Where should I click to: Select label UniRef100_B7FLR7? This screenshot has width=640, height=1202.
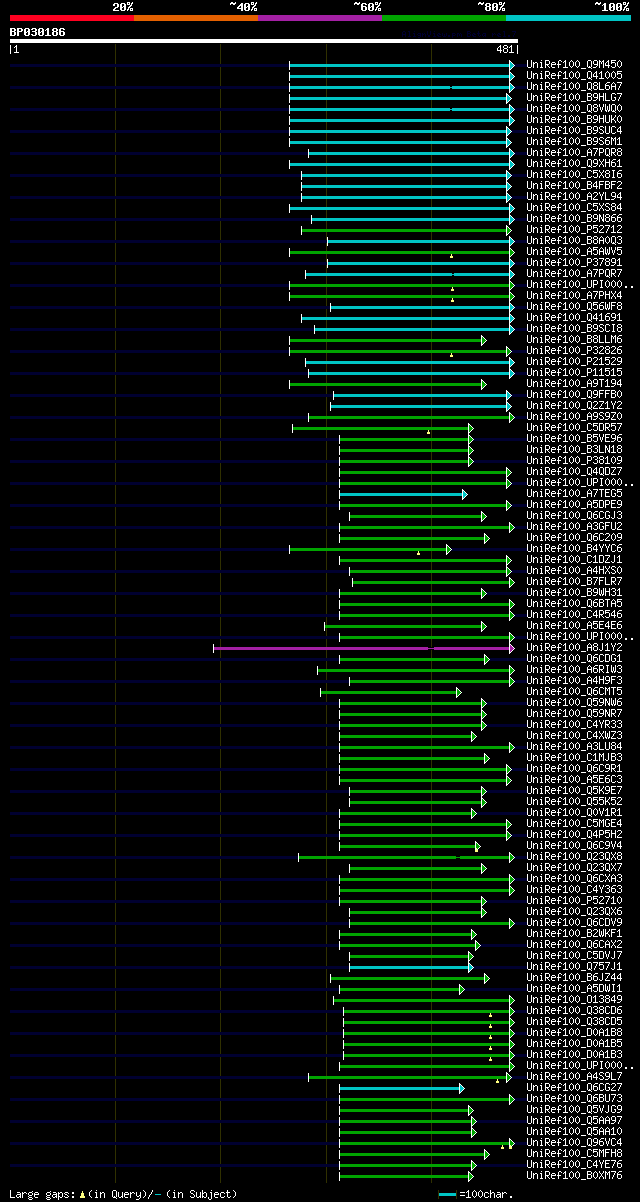574,581
